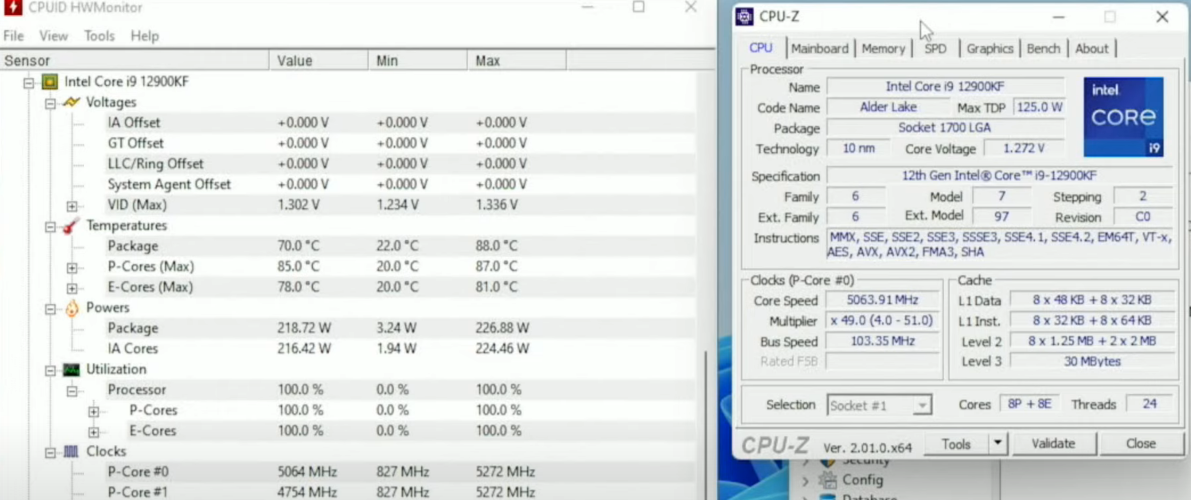This screenshot has height=500, width=1191.
Task: Switch to the Bench tab
Action: tap(1044, 49)
